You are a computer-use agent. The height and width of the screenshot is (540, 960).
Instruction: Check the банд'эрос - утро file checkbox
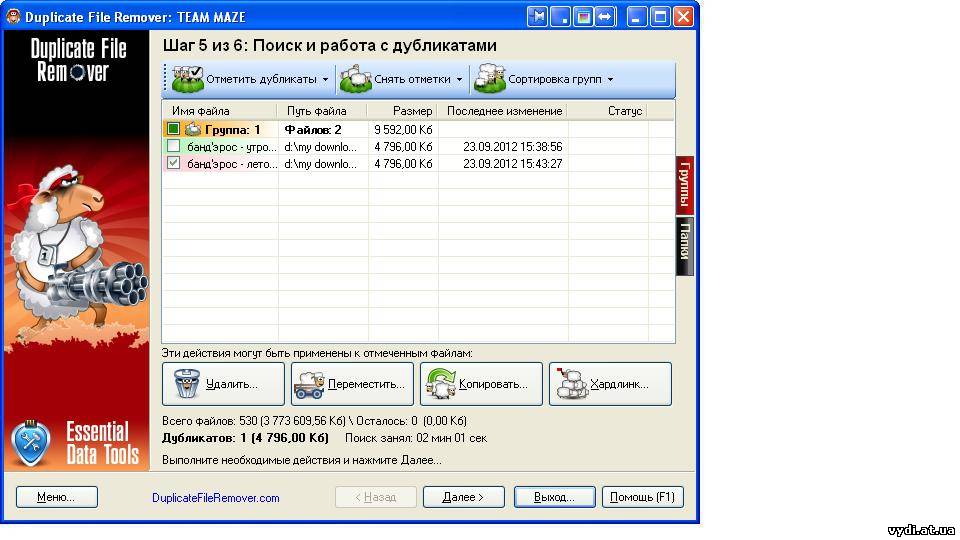click(173, 146)
